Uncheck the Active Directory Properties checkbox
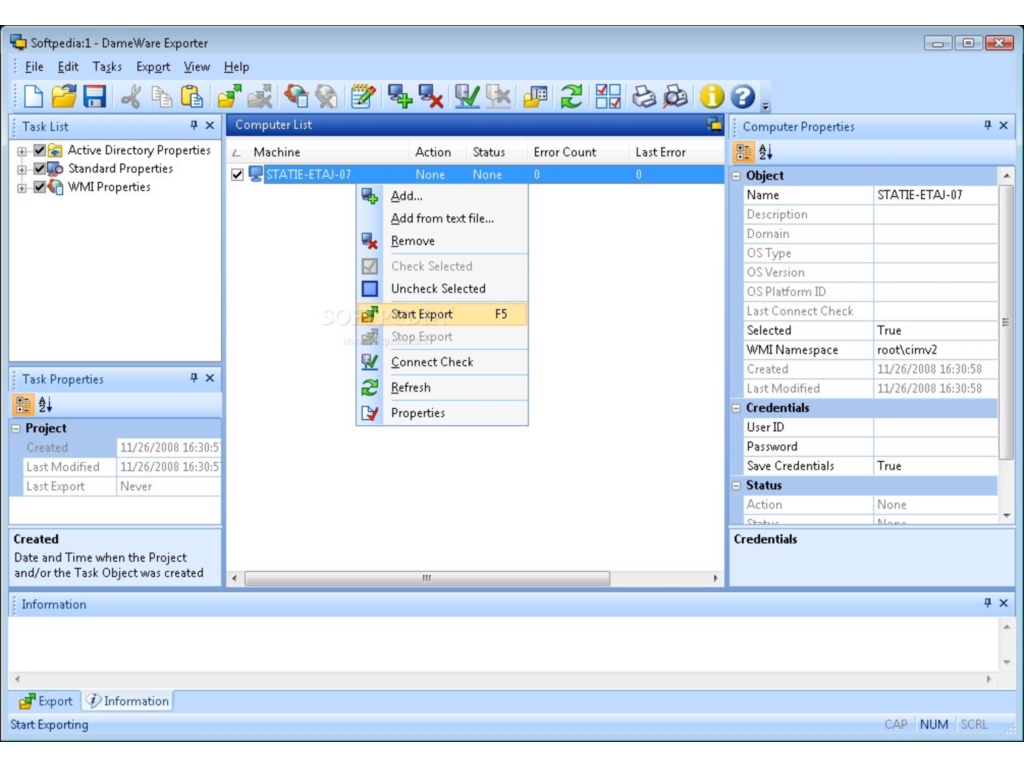Image resolution: width=1024 pixels, height=768 pixels. point(40,150)
